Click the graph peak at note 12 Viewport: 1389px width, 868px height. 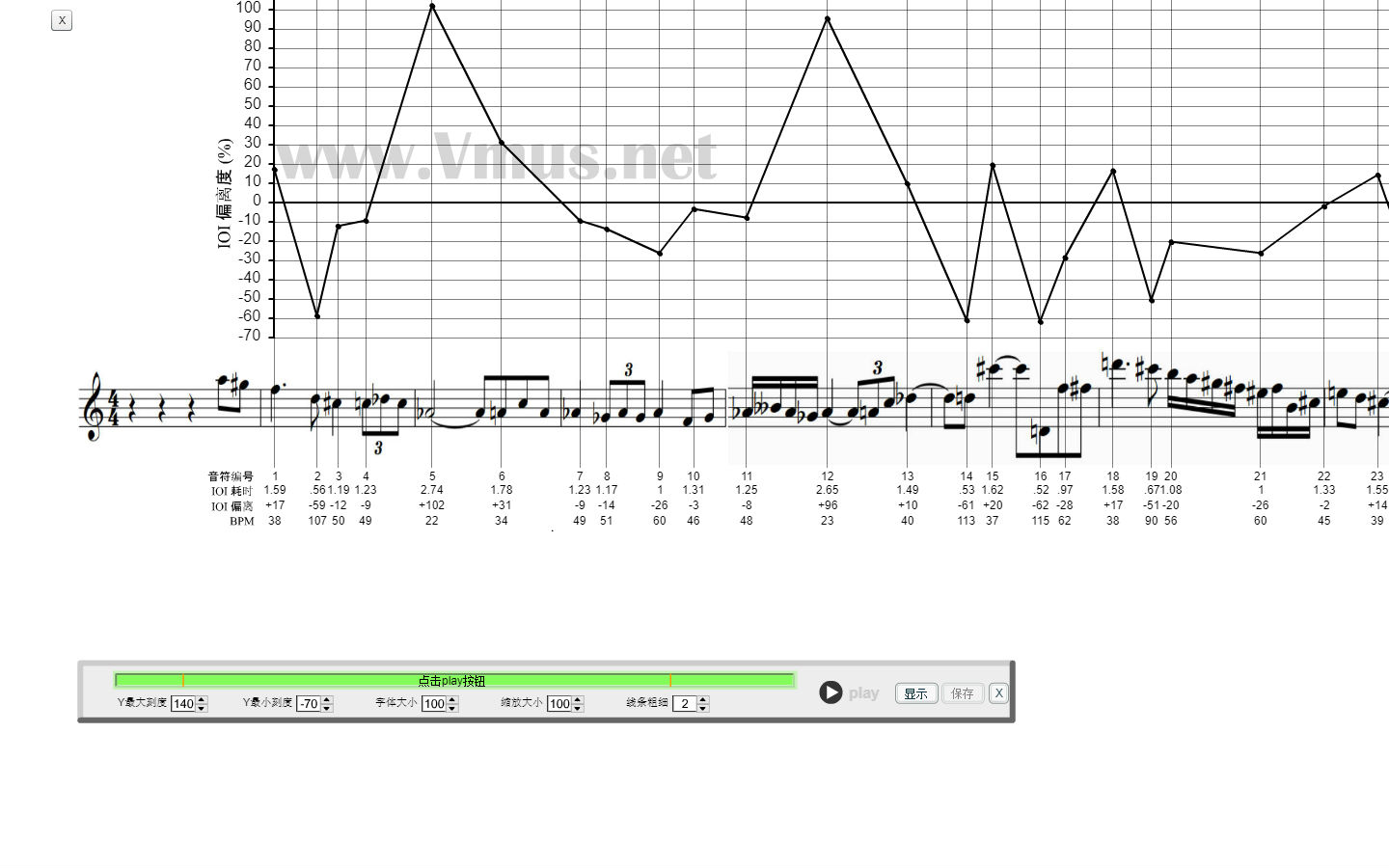[828, 18]
